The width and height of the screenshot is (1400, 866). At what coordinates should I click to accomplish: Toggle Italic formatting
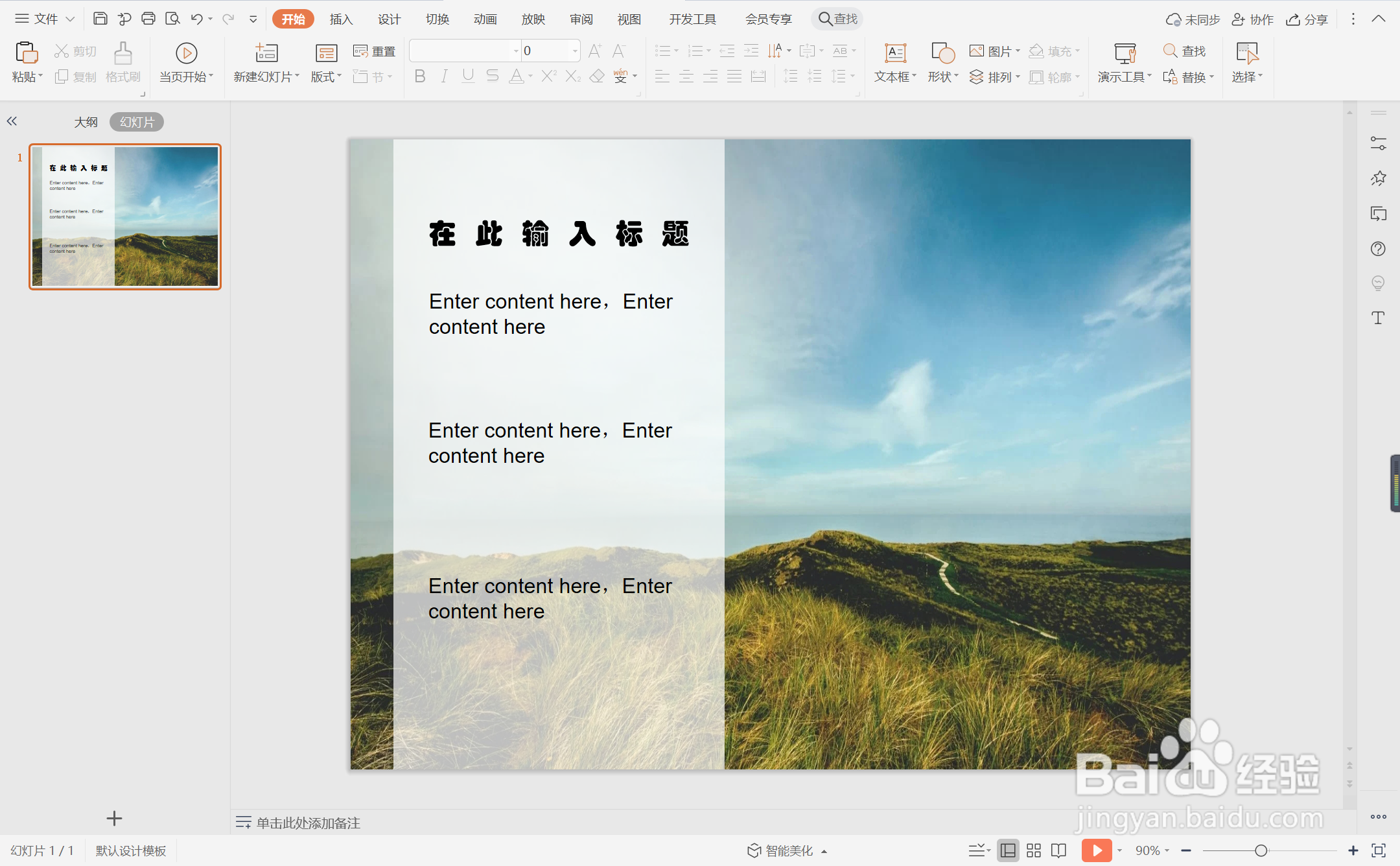tap(444, 76)
